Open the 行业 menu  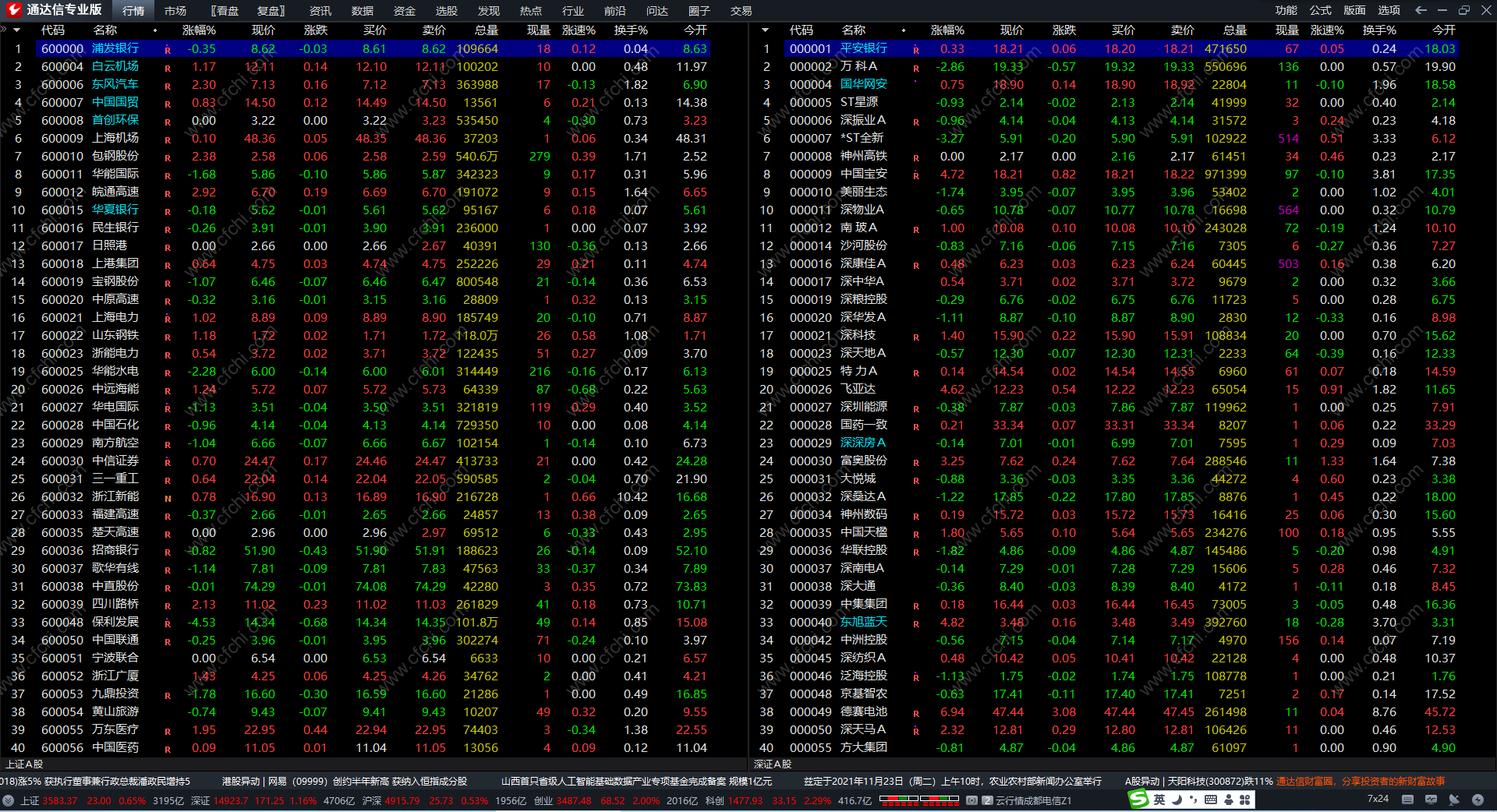coord(573,11)
